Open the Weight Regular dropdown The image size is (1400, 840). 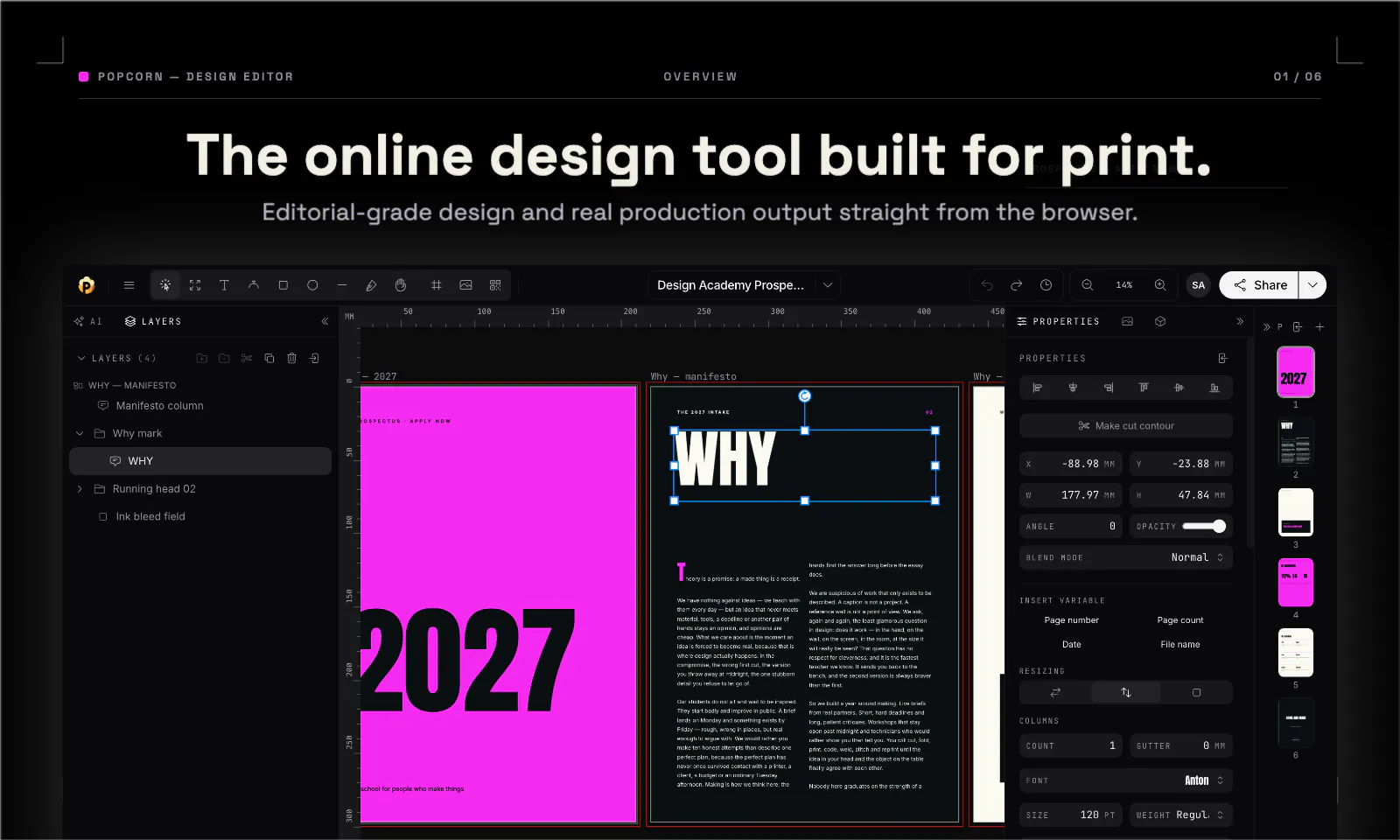click(x=1181, y=815)
